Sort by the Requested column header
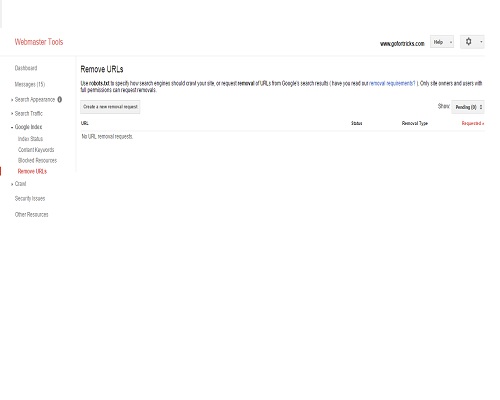The image size is (500, 400). 473,123
